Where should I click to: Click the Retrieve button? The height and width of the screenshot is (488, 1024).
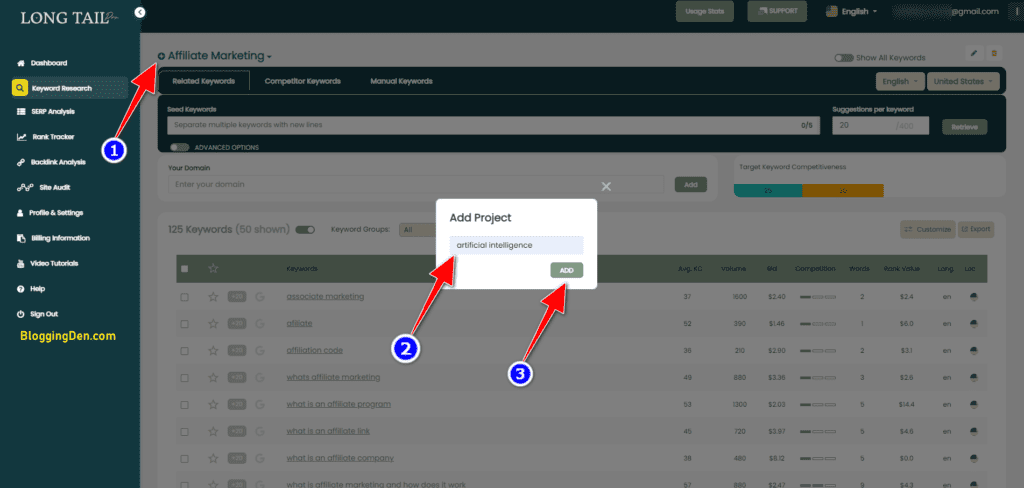tap(965, 127)
